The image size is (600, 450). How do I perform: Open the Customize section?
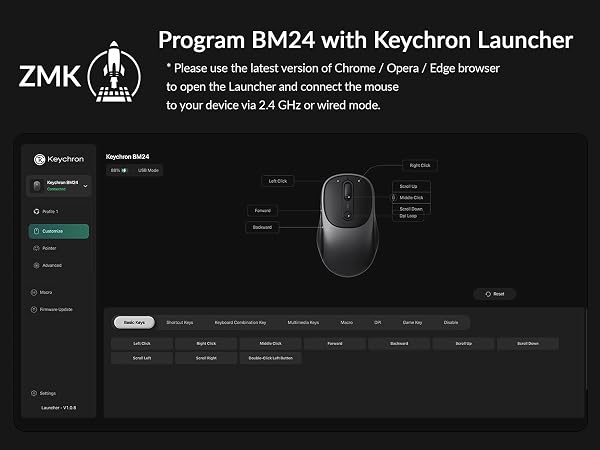point(59,231)
